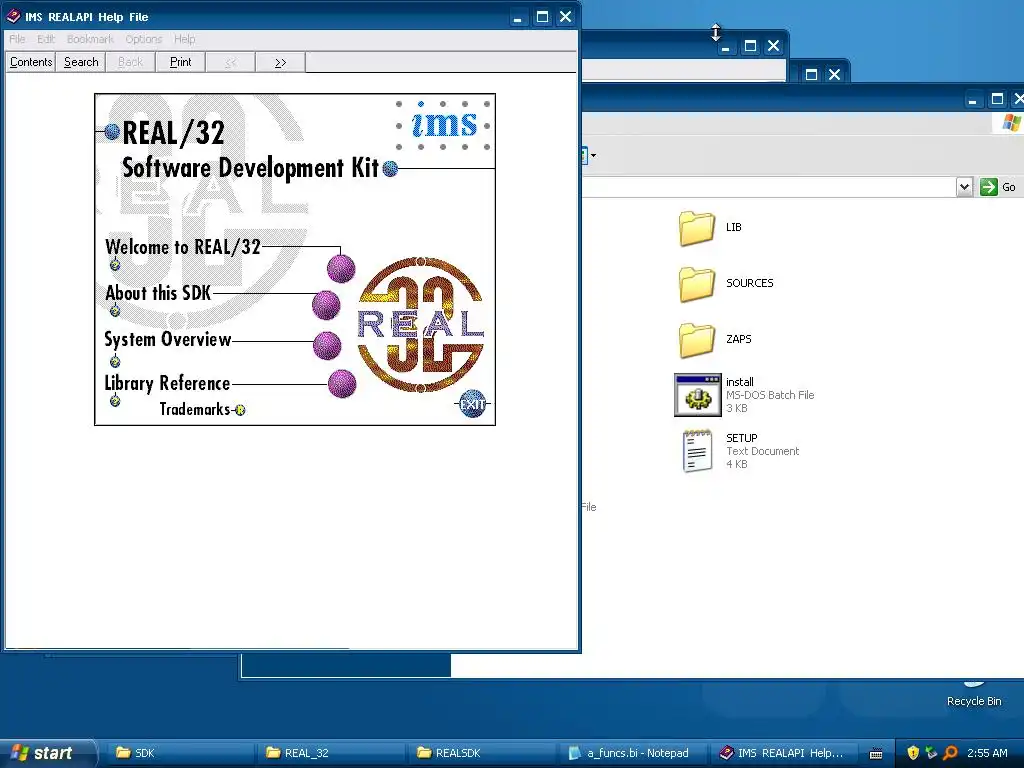Click the IMS REALAPI Help File title icon
1024x768 pixels.
13,16
